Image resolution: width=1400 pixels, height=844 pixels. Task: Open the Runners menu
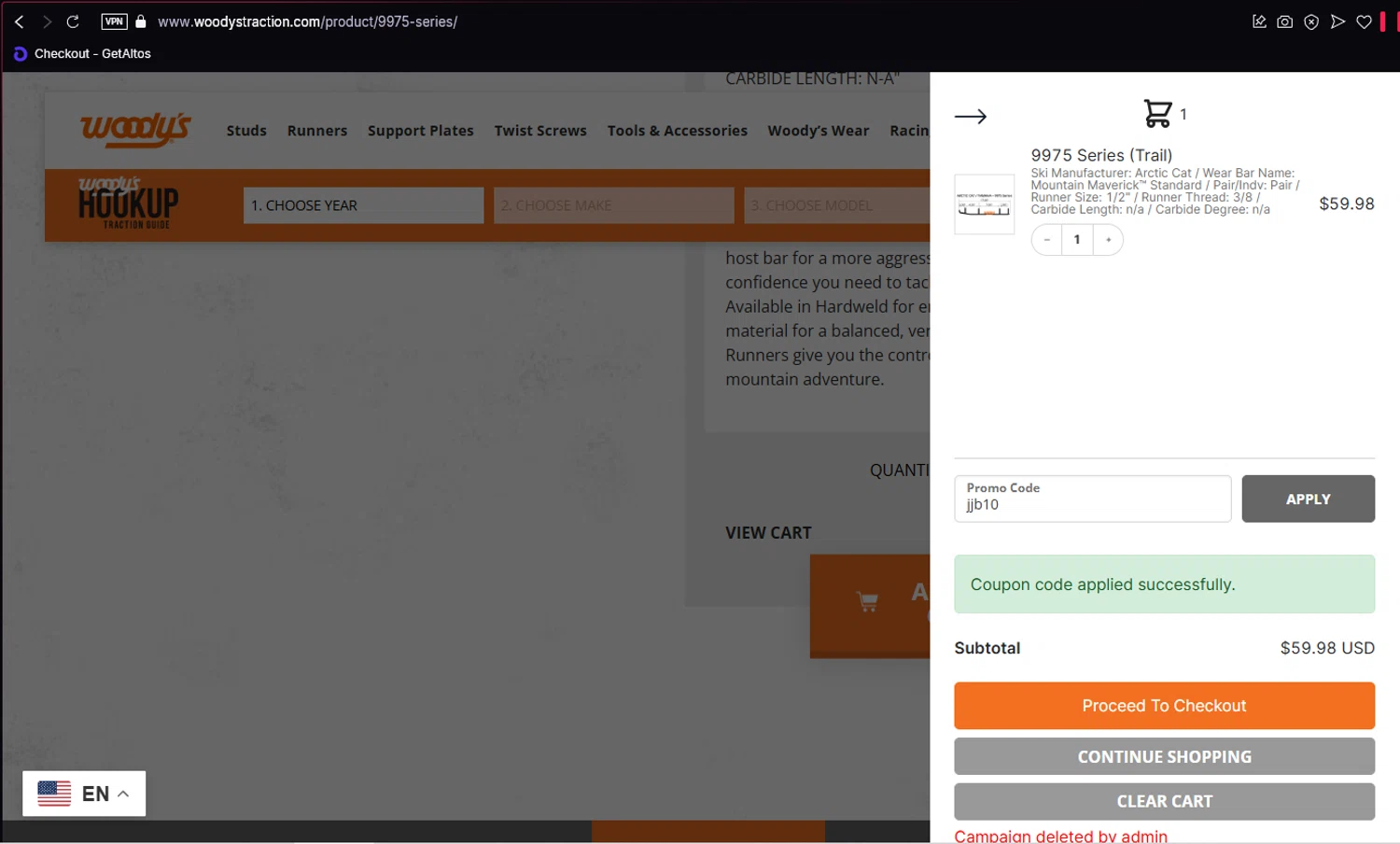pos(317,131)
